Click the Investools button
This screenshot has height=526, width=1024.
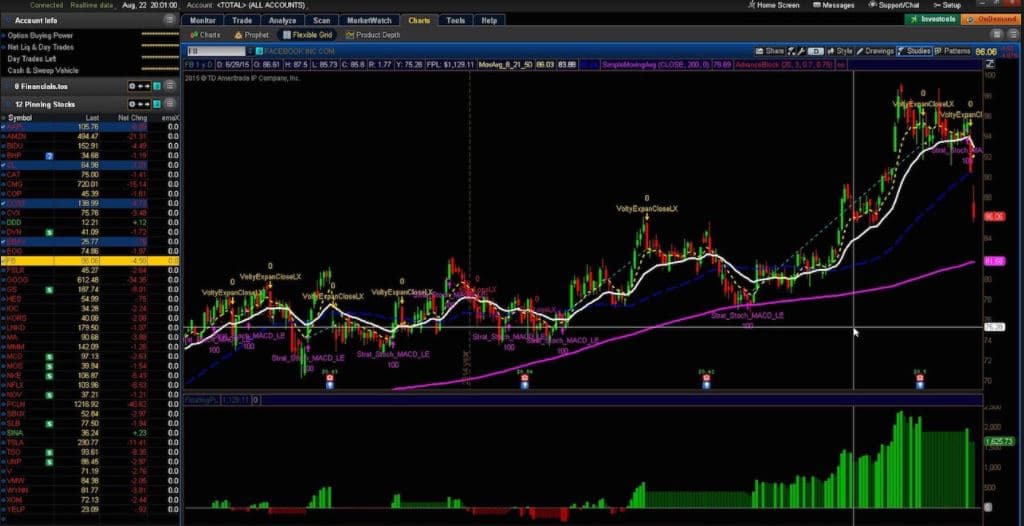pyautogui.click(x=933, y=20)
